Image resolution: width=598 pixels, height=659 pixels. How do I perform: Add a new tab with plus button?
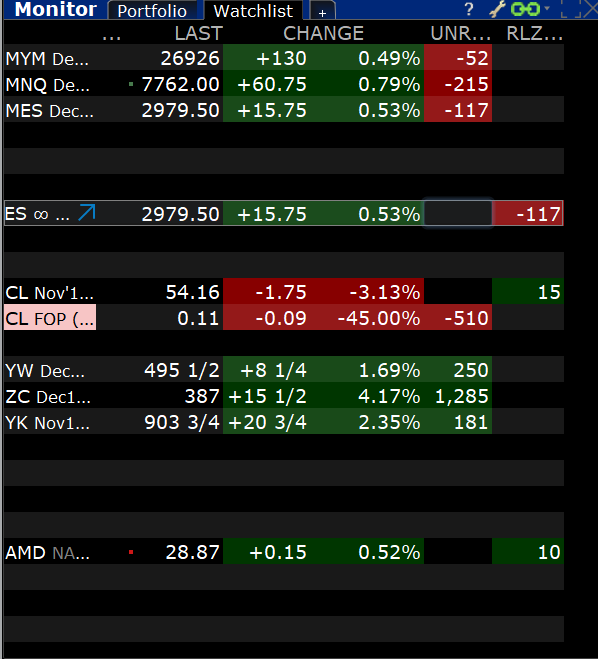(x=322, y=12)
